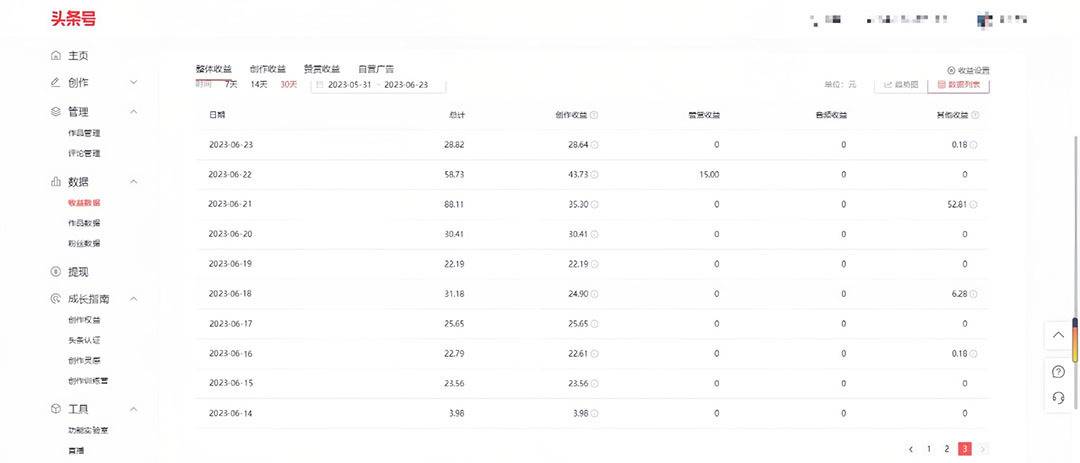The width and height of the screenshot is (1080, 463).
Task: Switch to 数据列表 list view
Action: [x=958, y=85]
